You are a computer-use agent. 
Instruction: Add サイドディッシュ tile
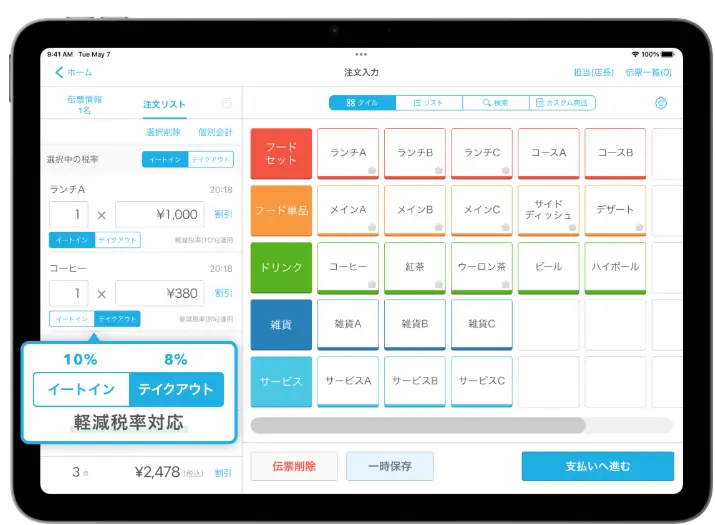(x=549, y=211)
